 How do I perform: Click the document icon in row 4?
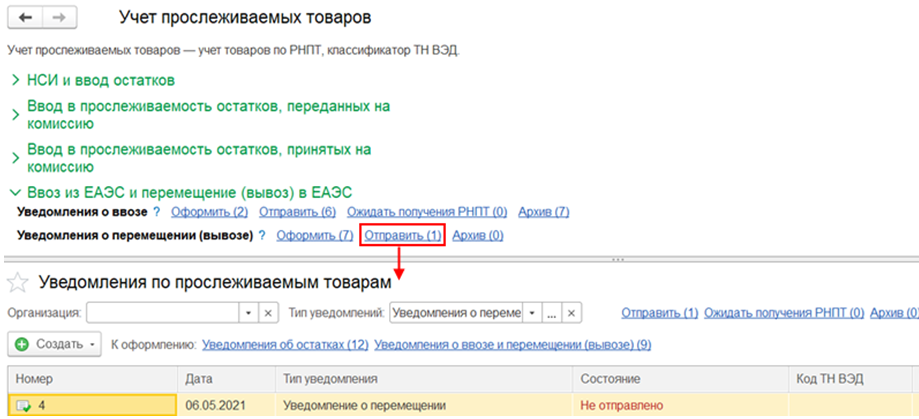point(23,406)
